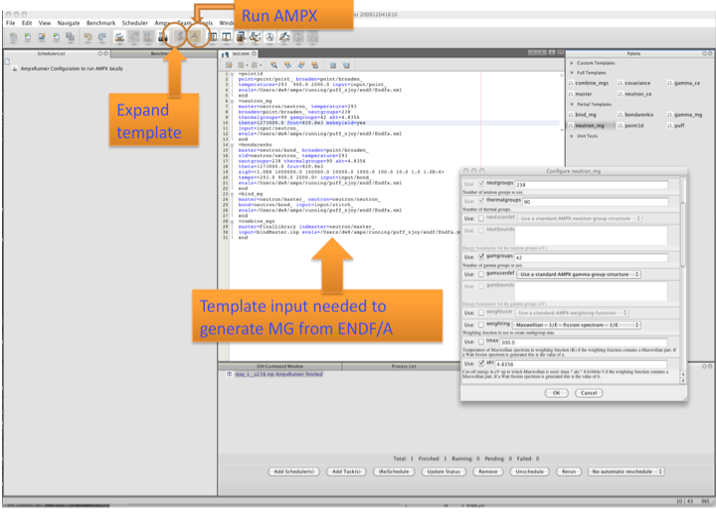Screen dimensions: 716x521
Task: Enable Use checkbox for weightuser
Action: [481, 313]
